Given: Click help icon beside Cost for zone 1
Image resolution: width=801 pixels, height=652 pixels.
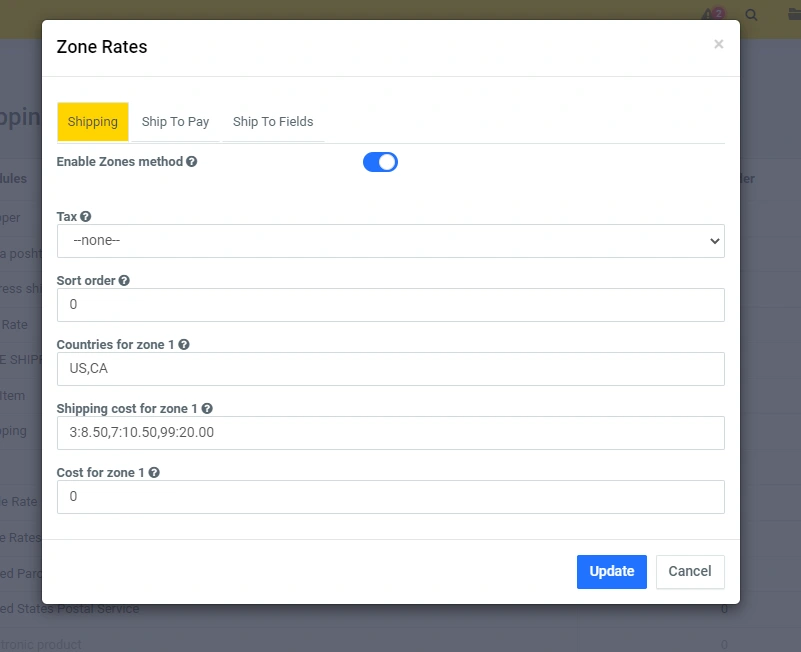Looking at the screenshot, I should click(x=155, y=473).
